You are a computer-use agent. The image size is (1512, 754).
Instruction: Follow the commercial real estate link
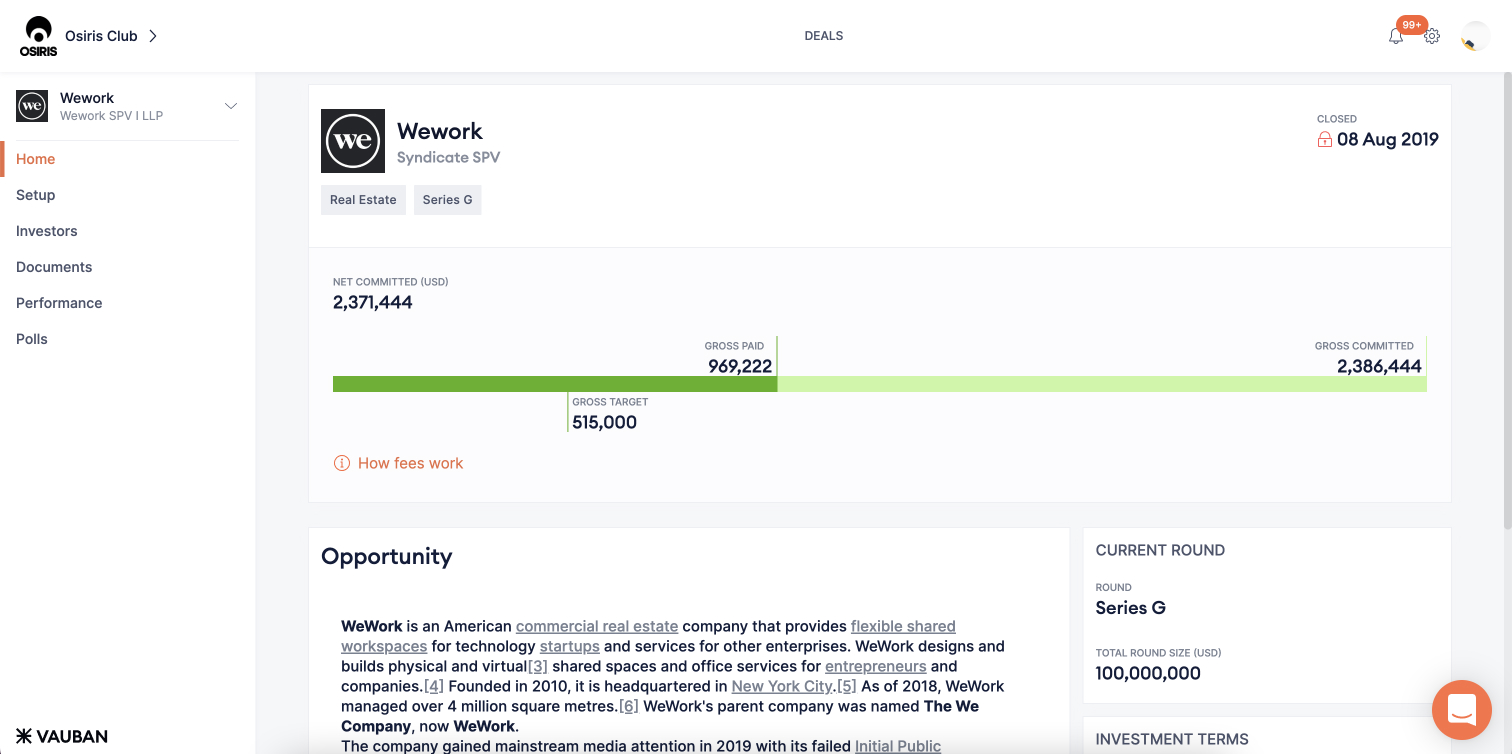(x=597, y=626)
